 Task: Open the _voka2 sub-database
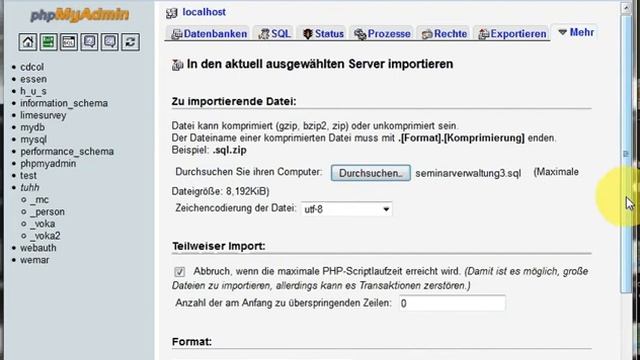click(46, 236)
